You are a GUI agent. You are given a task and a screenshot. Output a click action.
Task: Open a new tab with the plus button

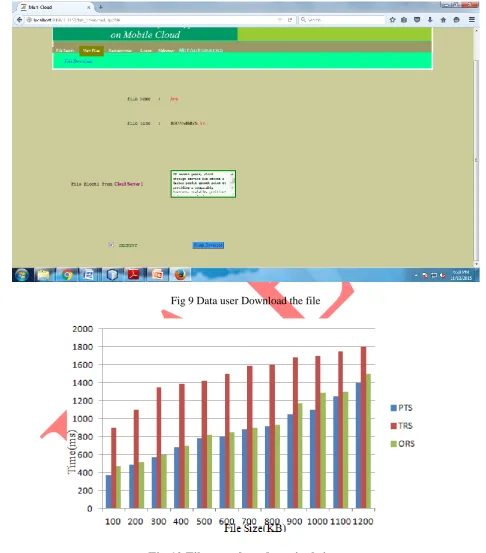point(101,7)
